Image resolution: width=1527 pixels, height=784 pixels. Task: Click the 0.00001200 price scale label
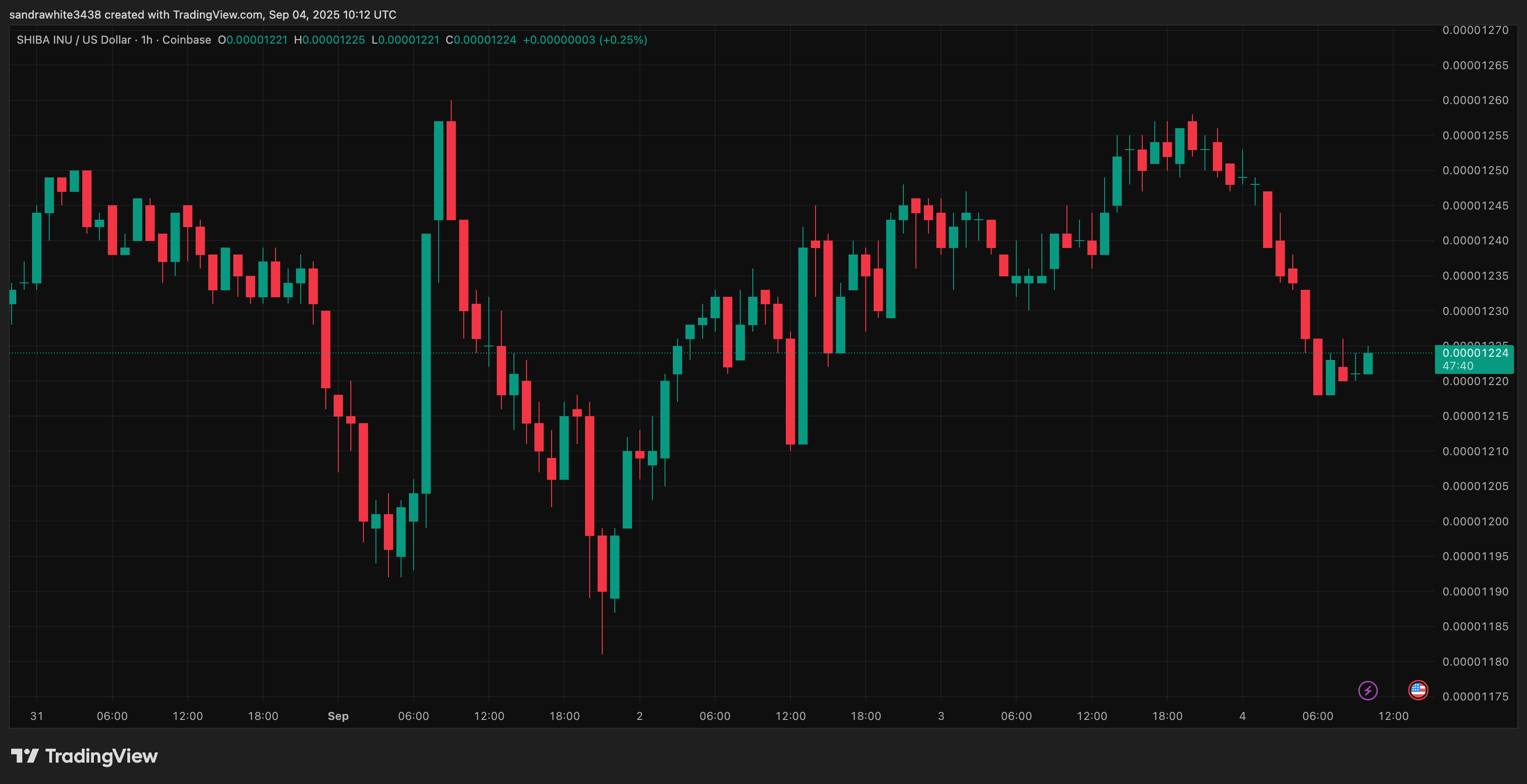click(1475, 522)
